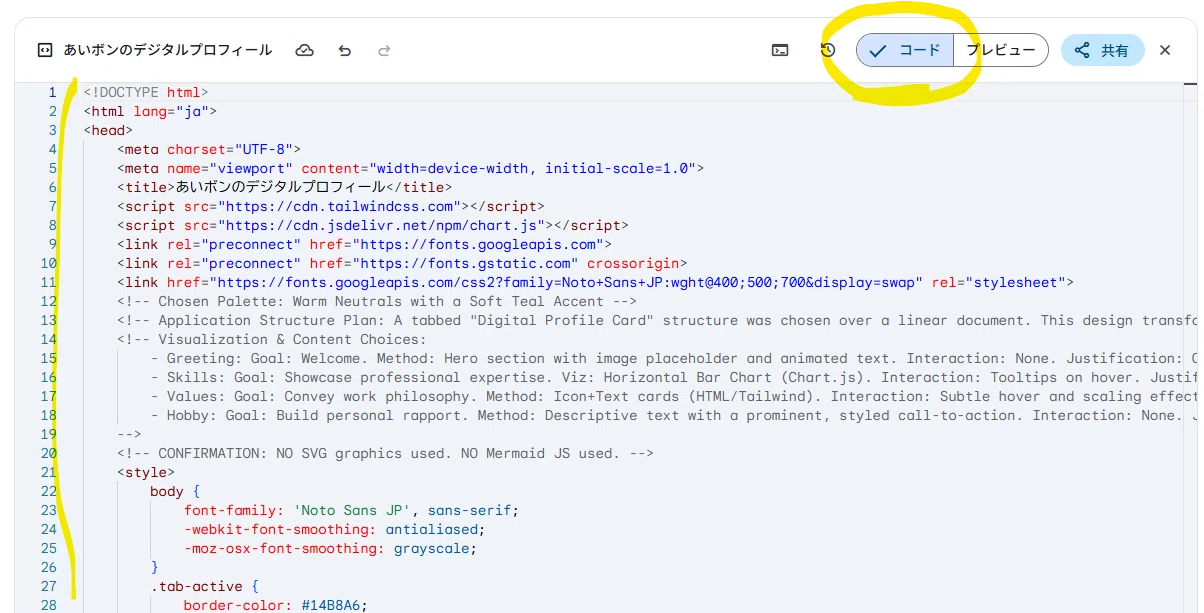
Task: Click line number 21 in the gutter
Action: click(x=49, y=472)
